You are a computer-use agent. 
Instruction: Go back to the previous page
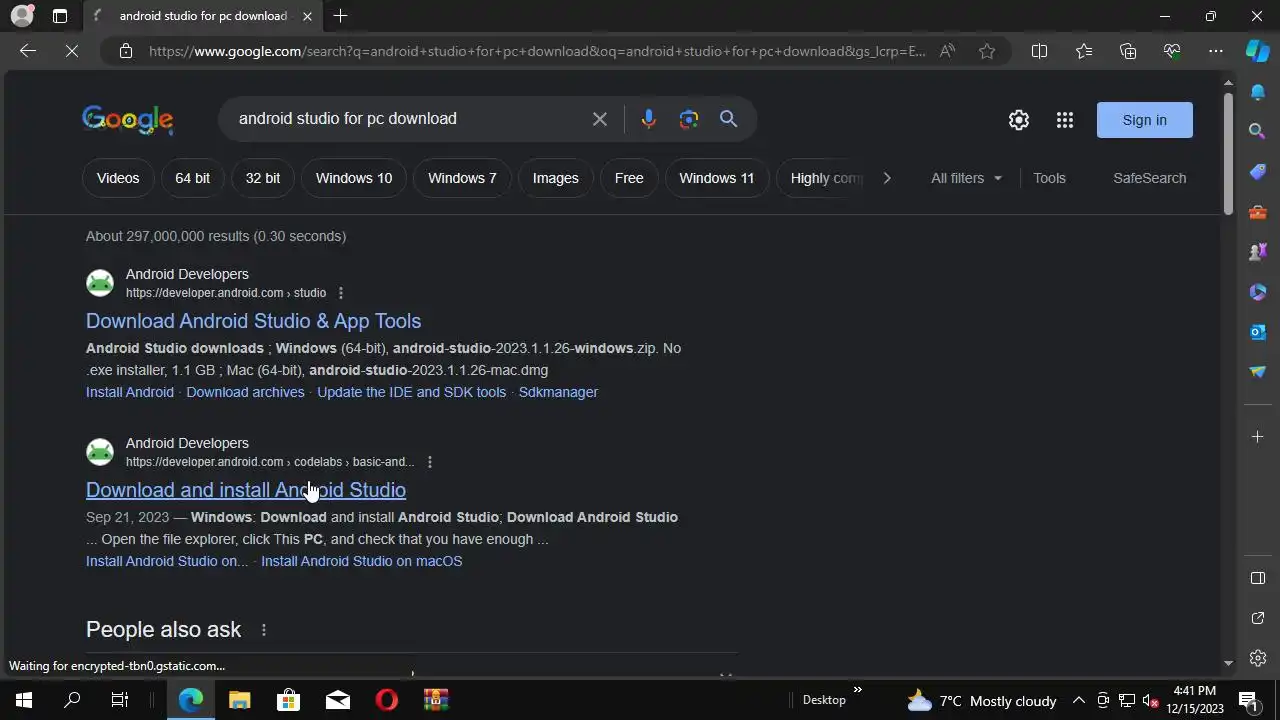tap(28, 51)
